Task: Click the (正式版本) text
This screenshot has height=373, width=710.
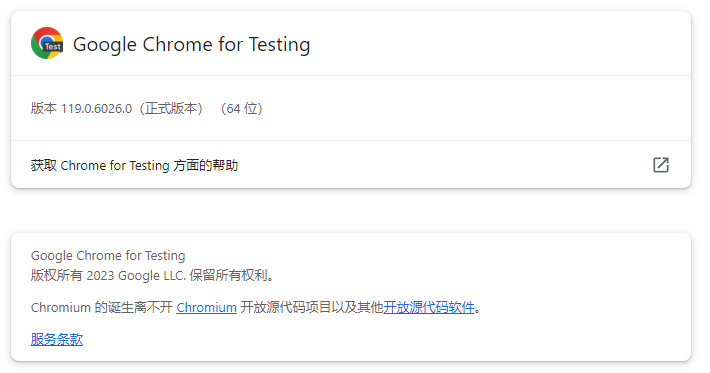Action: pyautogui.click(x=171, y=109)
